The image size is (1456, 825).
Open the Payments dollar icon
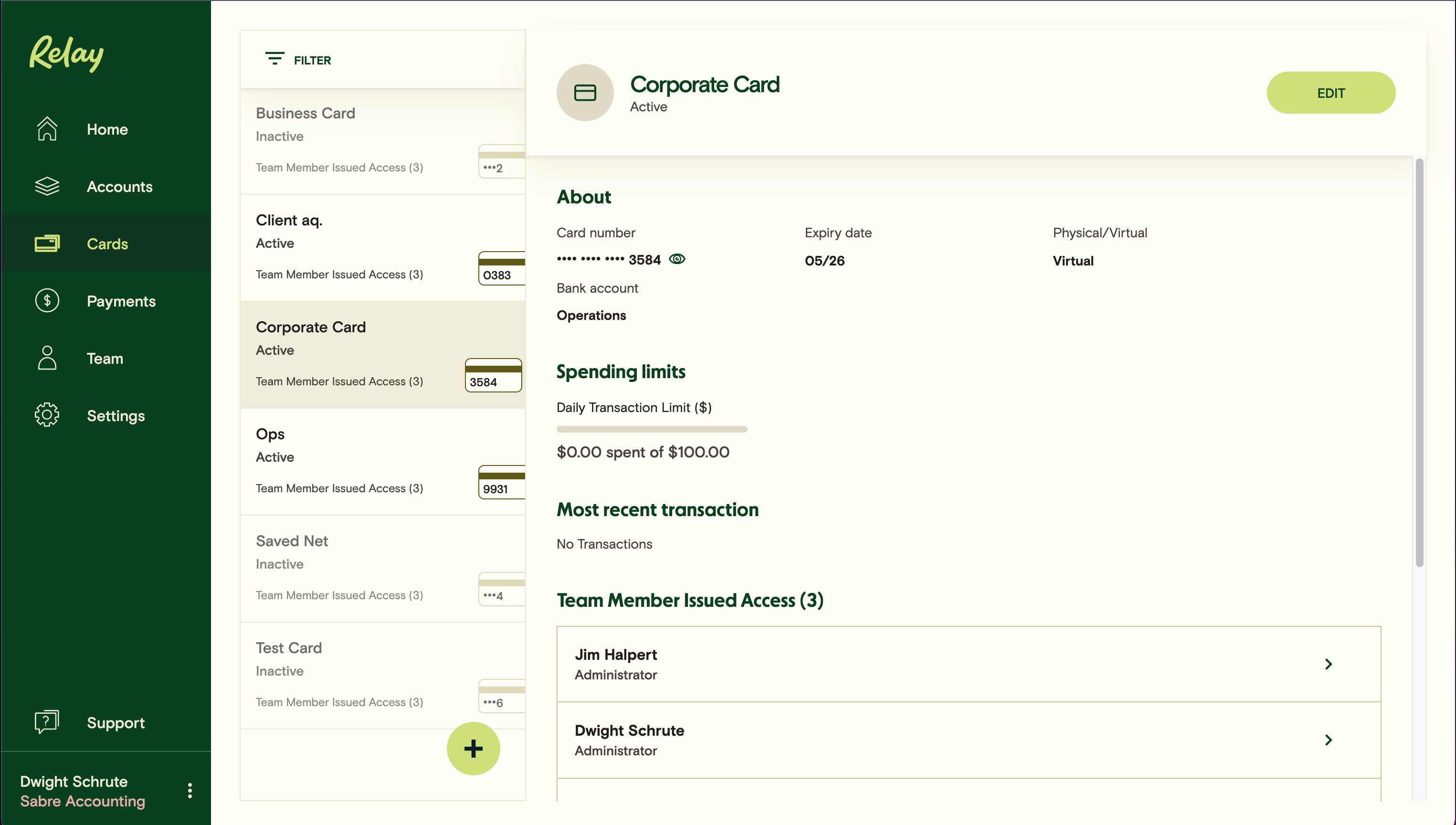click(x=47, y=301)
